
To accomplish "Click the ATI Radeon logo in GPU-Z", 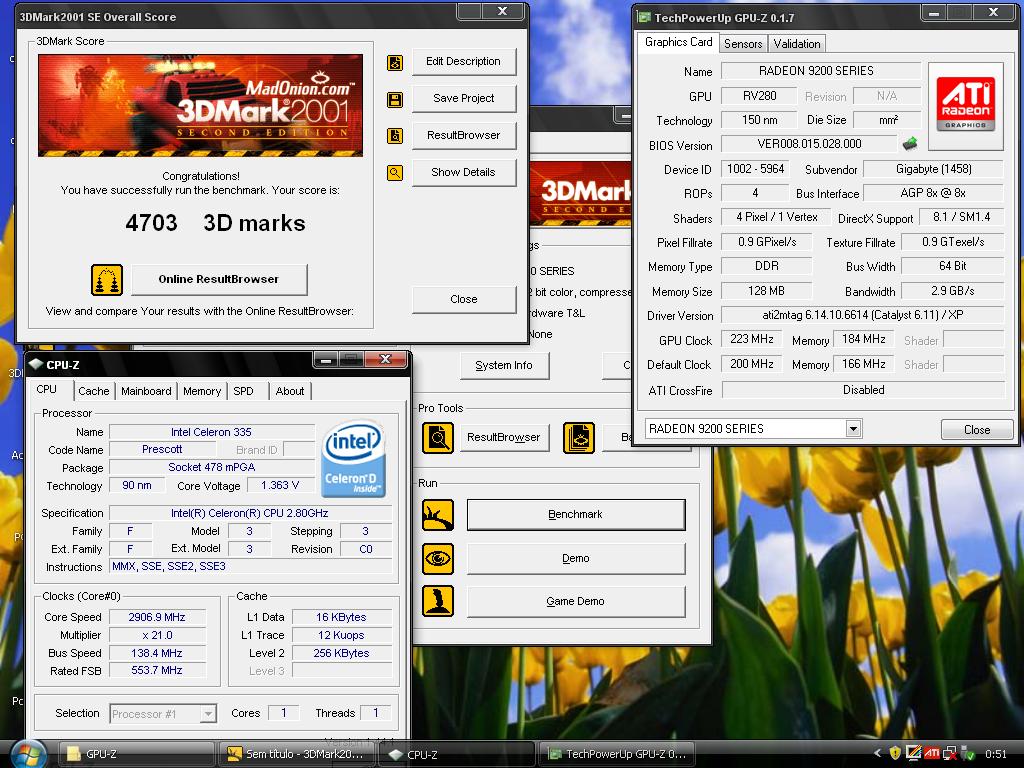I will tap(965, 104).
